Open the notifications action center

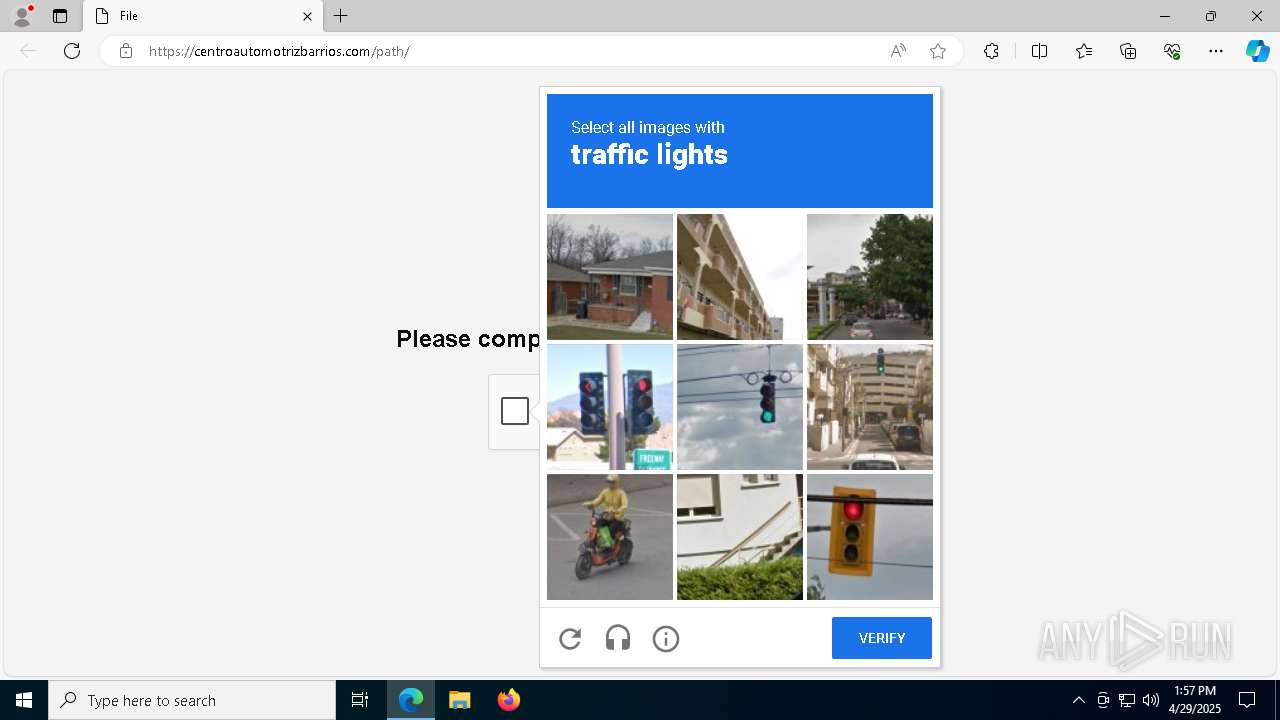pyautogui.click(x=1247, y=700)
